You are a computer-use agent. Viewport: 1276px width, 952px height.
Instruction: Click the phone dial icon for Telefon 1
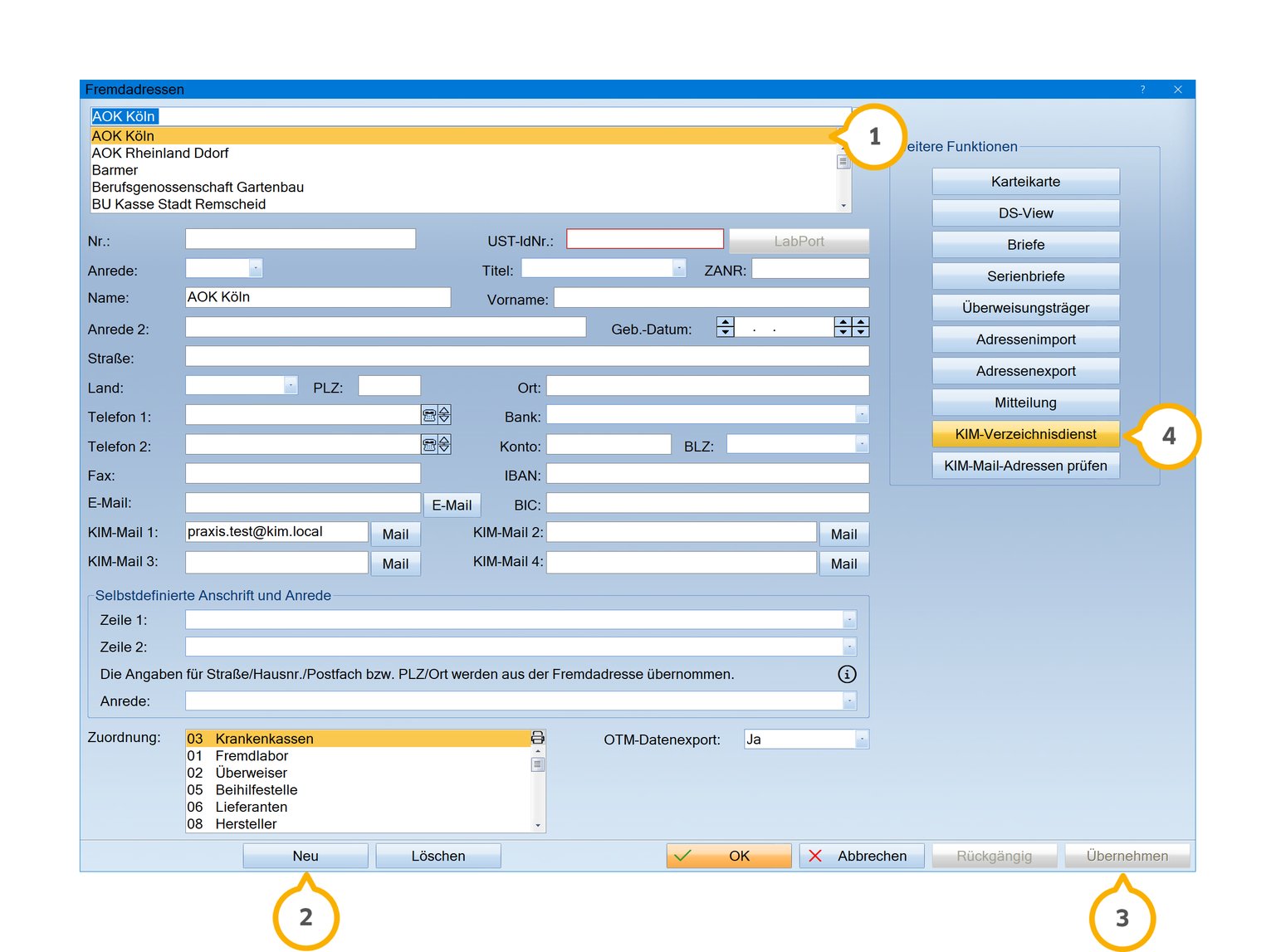pos(429,415)
